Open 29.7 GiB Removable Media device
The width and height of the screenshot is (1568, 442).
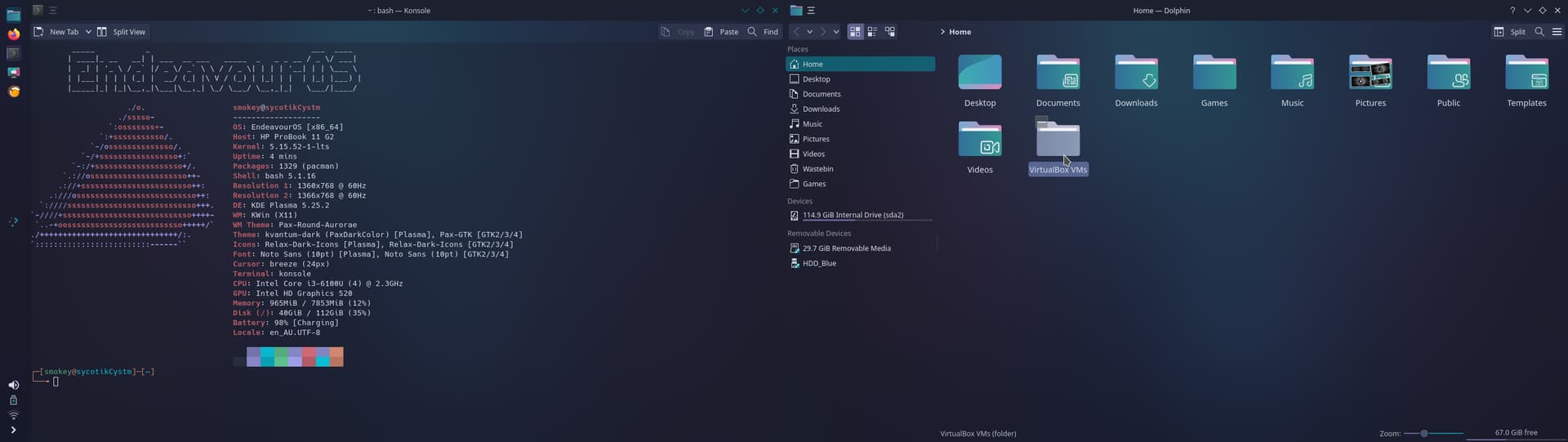(860, 248)
